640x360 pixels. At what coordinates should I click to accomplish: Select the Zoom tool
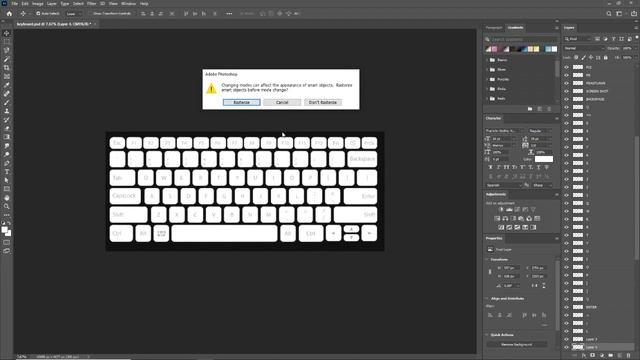[x=7, y=206]
